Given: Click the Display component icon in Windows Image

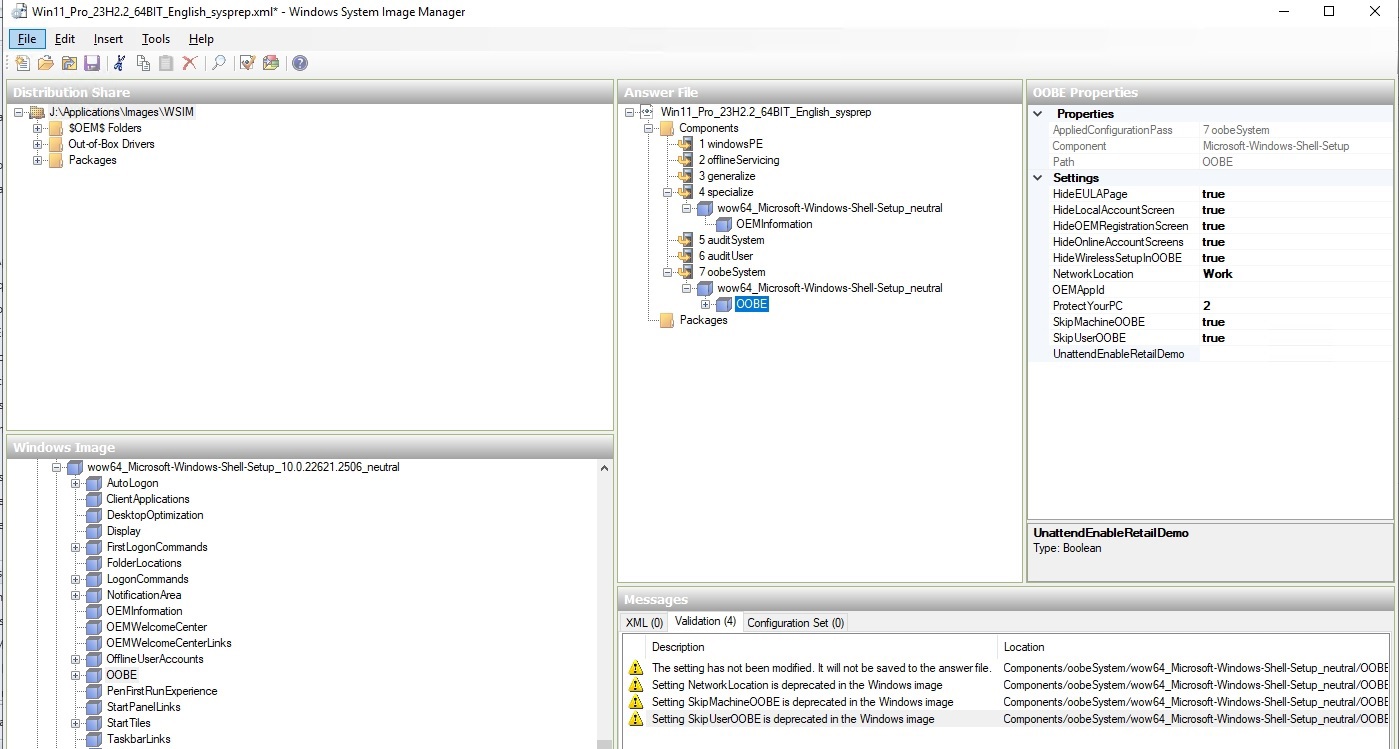Looking at the screenshot, I should tap(94, 531).
